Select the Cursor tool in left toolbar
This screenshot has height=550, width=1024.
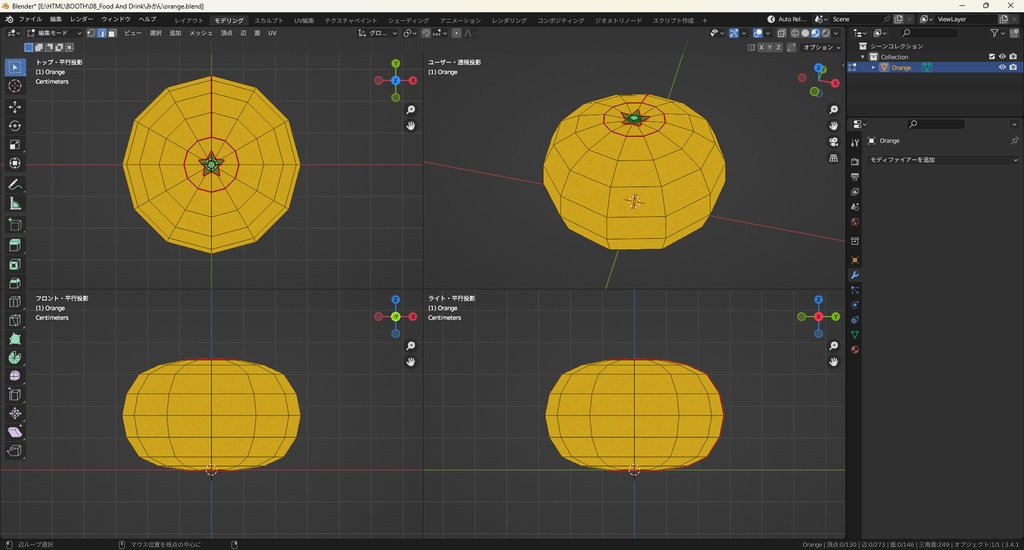pos(15,86)
